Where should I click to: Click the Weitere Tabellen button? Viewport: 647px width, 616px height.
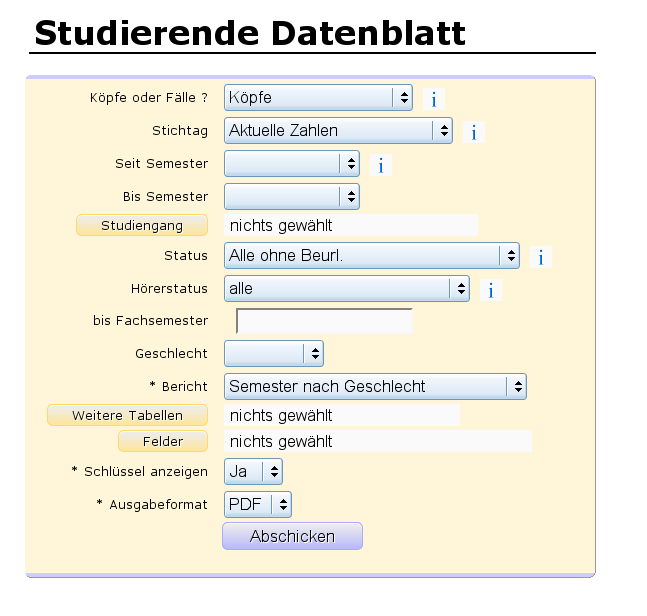[127, 415]
